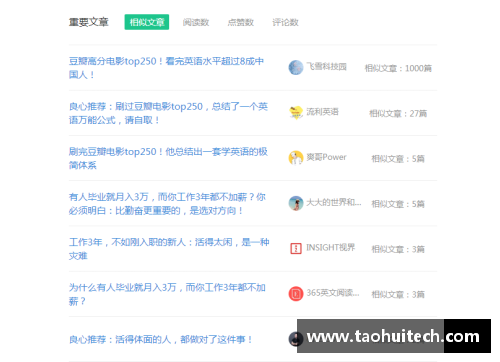The width and height of the screenshot is (500, 362).
Task: Switch to the 阅读数 tab
Action: pos(196,22)
